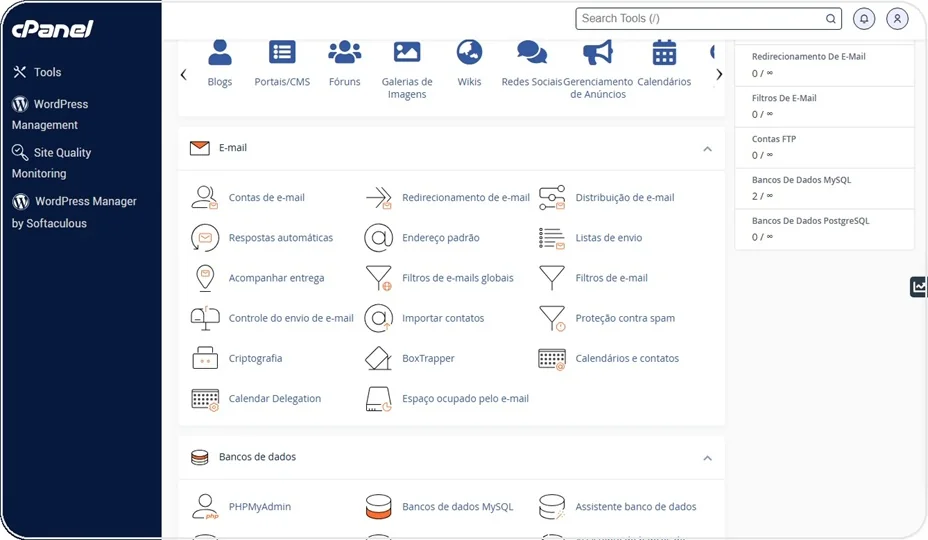Click the Bancos de dados MySQL icon
The image size is (928, 540).
(379, 506)
